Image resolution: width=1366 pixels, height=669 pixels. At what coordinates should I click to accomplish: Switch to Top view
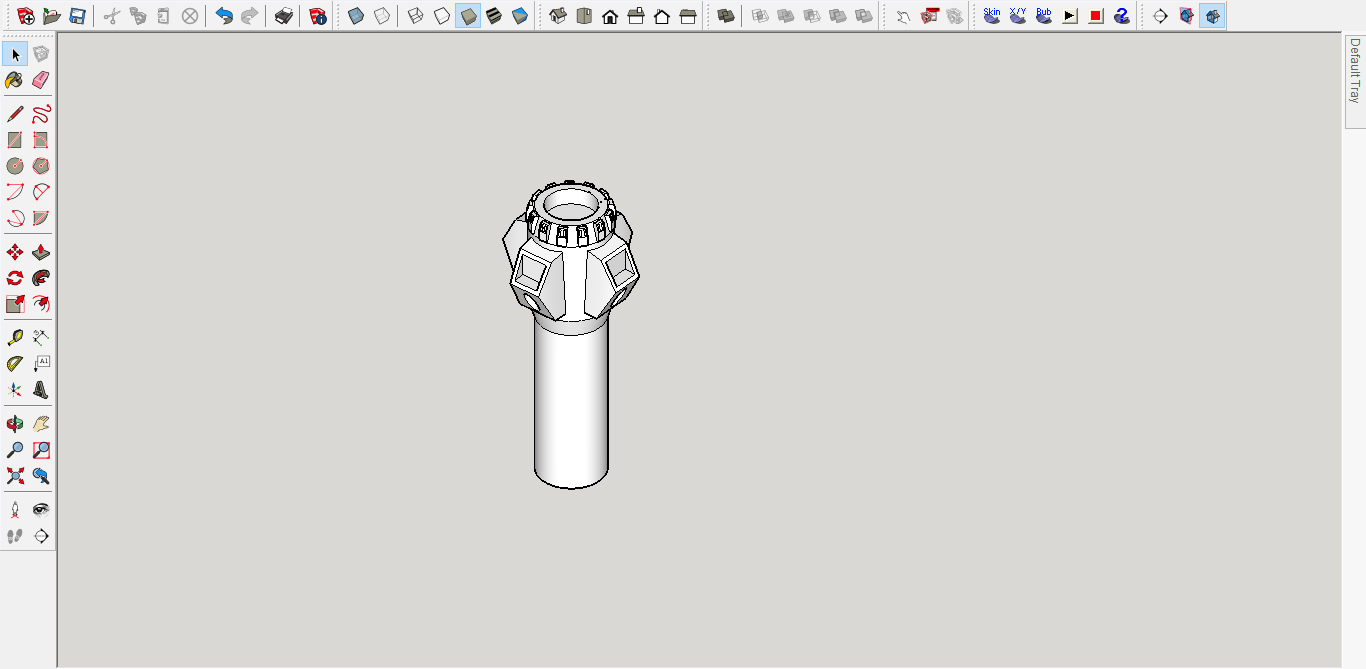tap(584, 16)
